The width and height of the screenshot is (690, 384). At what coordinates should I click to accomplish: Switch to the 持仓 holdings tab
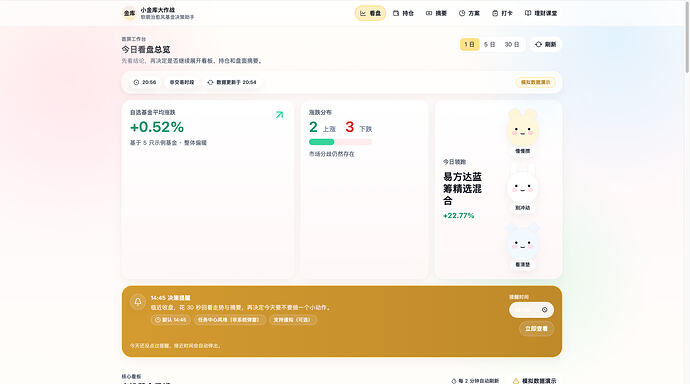click(x=403, y=13)
